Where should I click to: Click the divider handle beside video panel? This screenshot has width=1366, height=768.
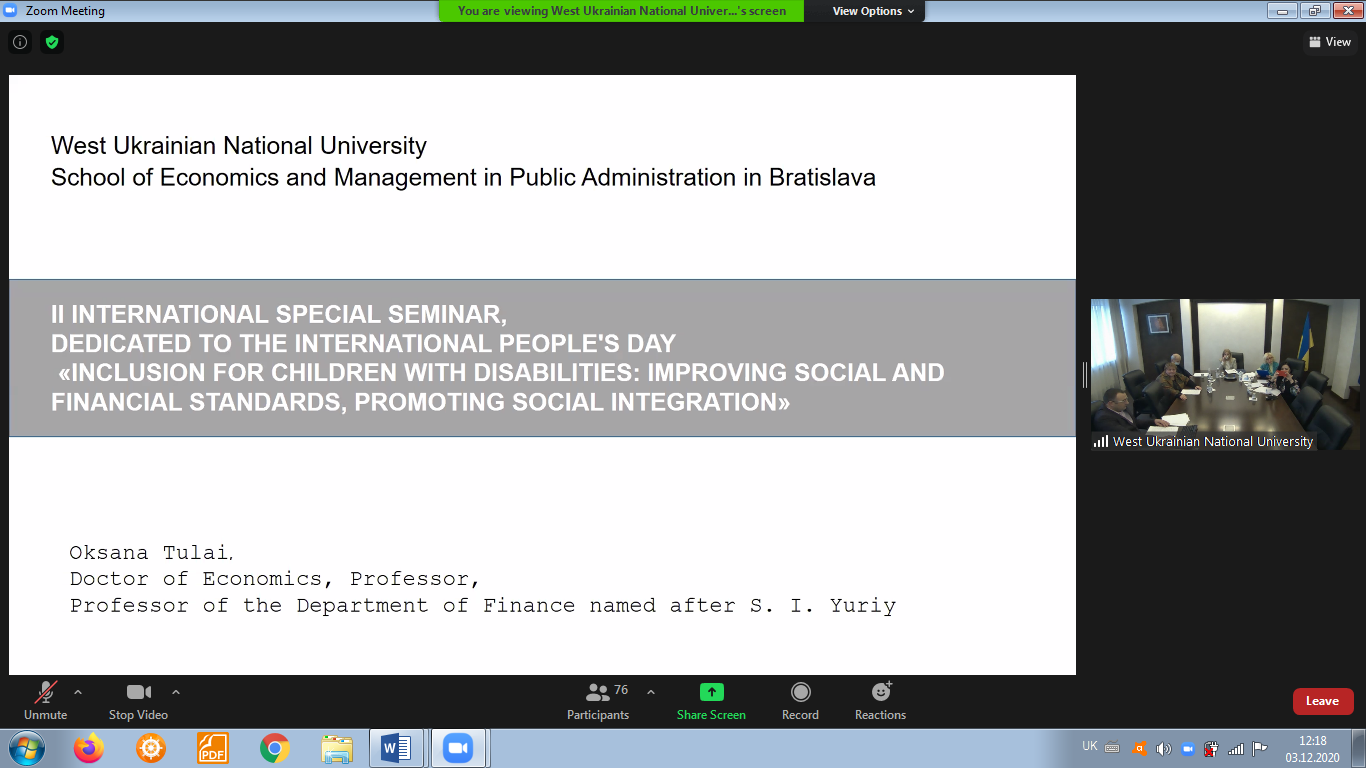click(x=1084, y=374)
